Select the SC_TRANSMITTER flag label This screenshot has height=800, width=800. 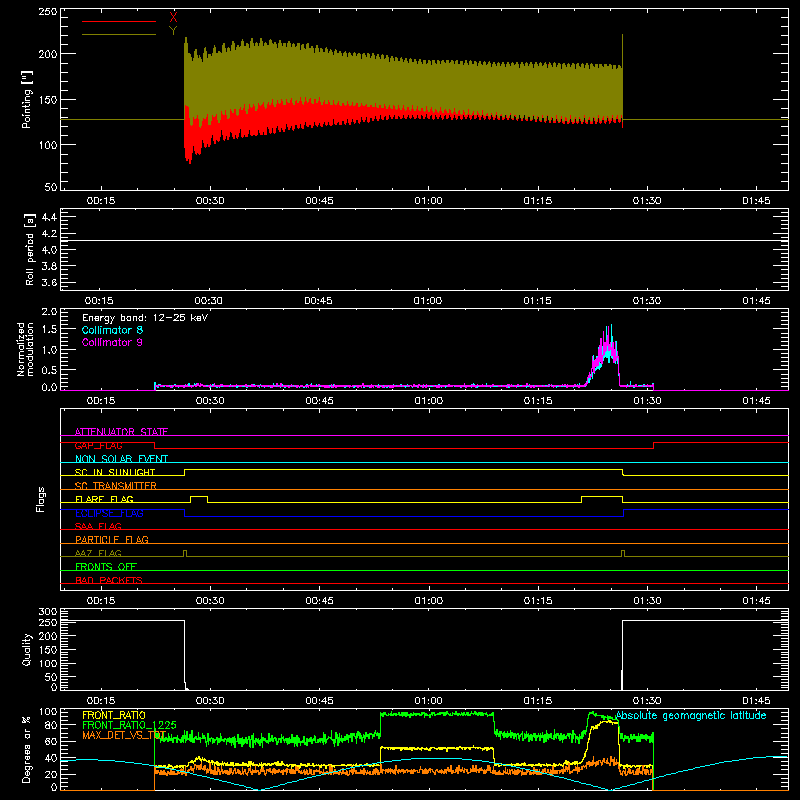coord(116,485)
